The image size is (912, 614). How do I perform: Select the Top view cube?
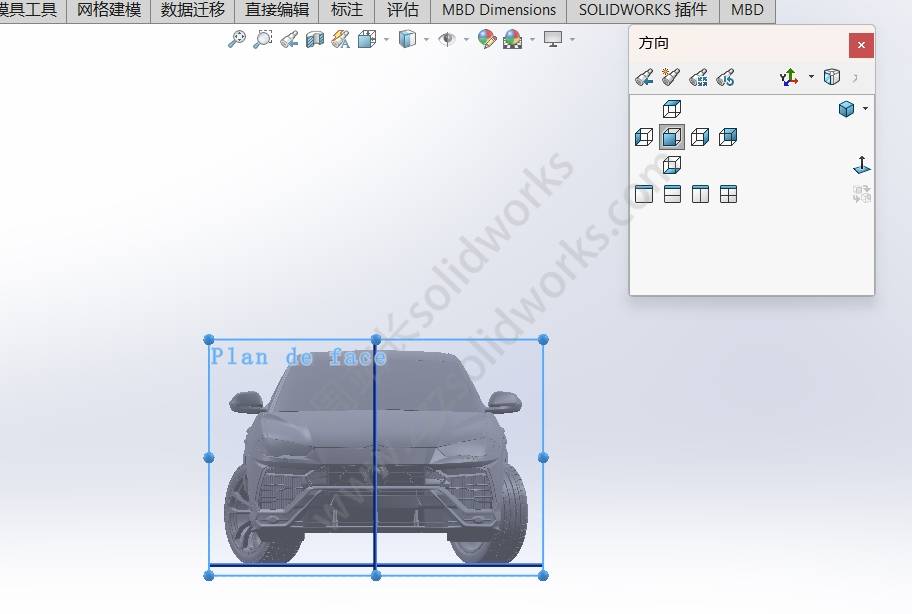point(672,109)
